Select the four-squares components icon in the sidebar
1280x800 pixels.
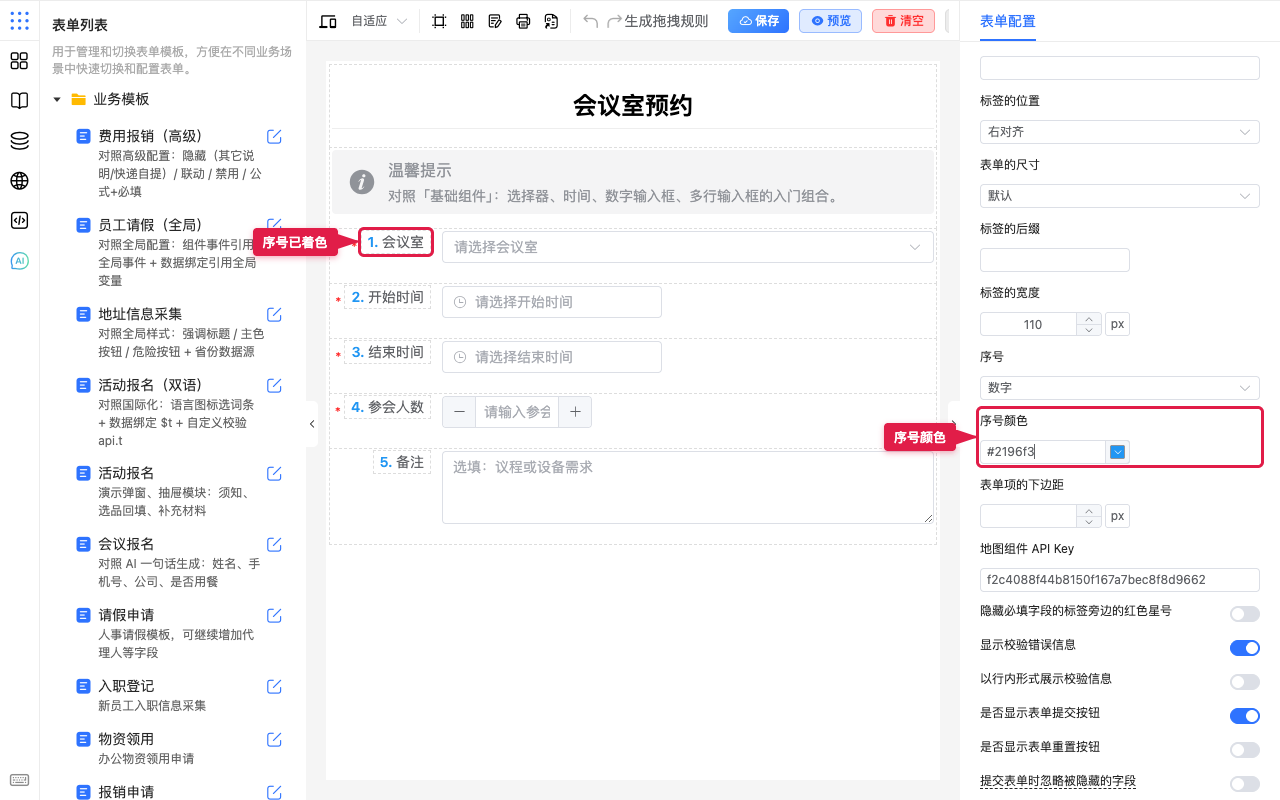click(19, 61)
